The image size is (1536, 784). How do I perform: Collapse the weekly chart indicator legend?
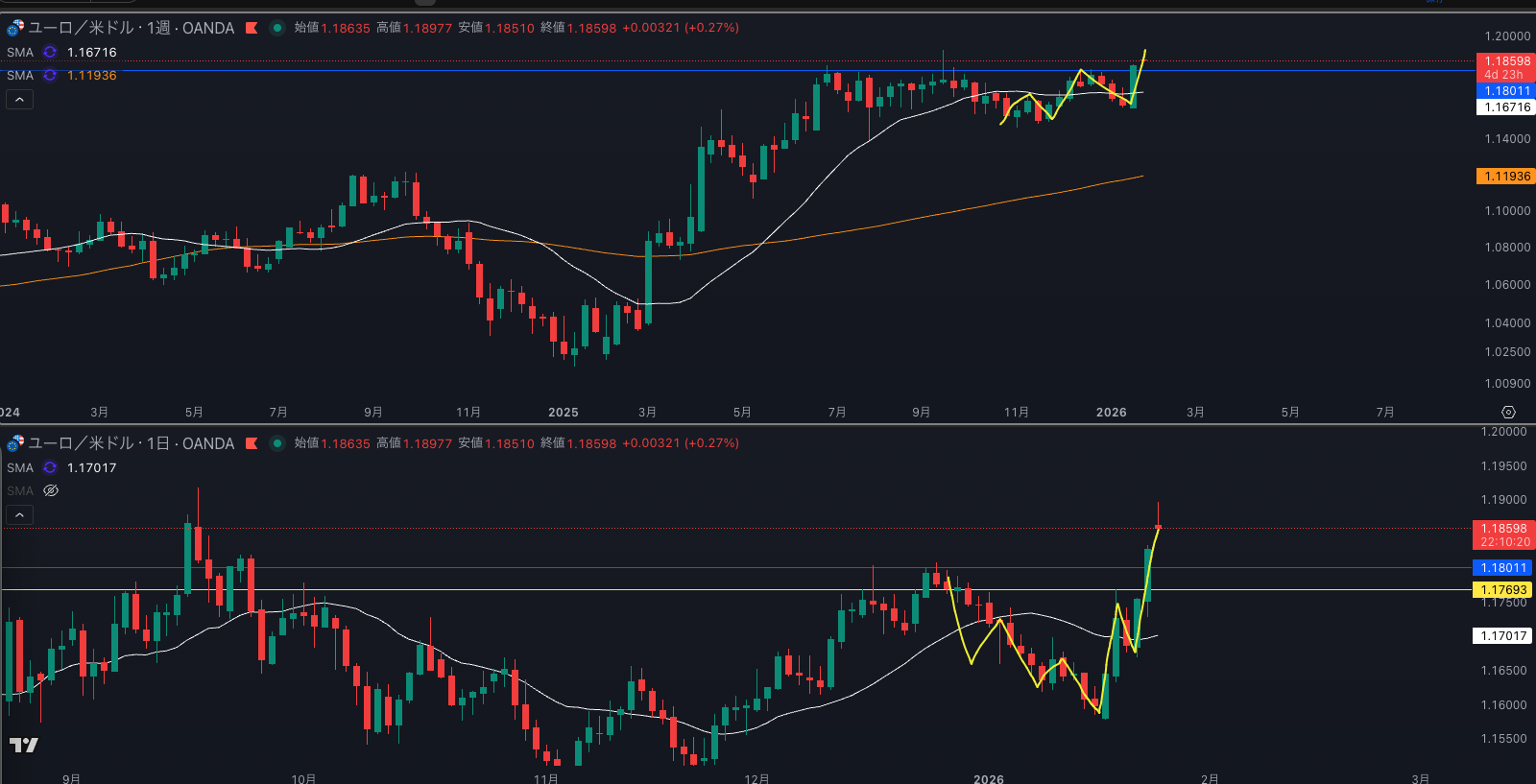[19, 99]
